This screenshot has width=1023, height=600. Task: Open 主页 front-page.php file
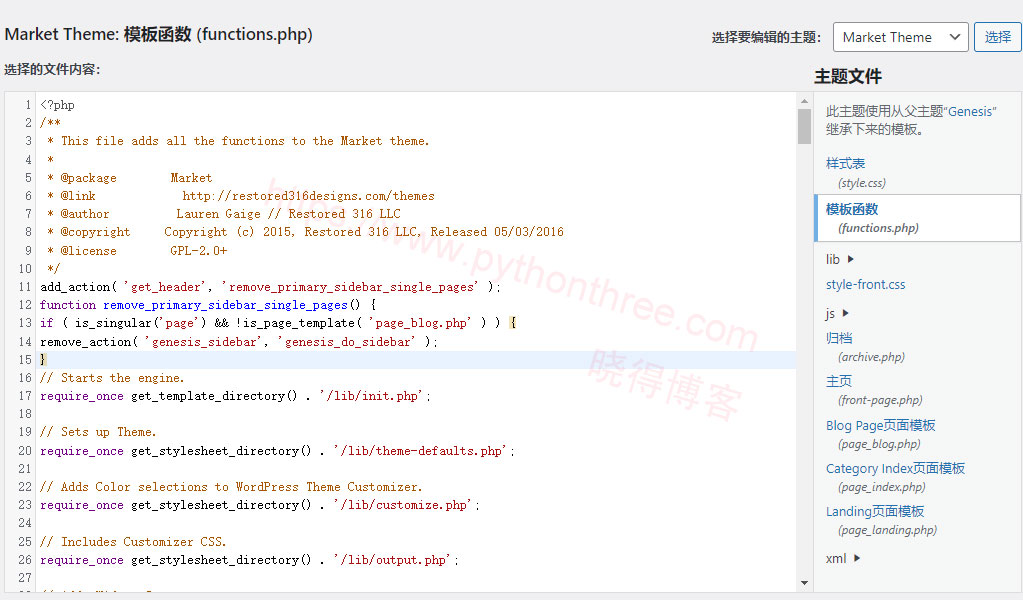point(839,381)
